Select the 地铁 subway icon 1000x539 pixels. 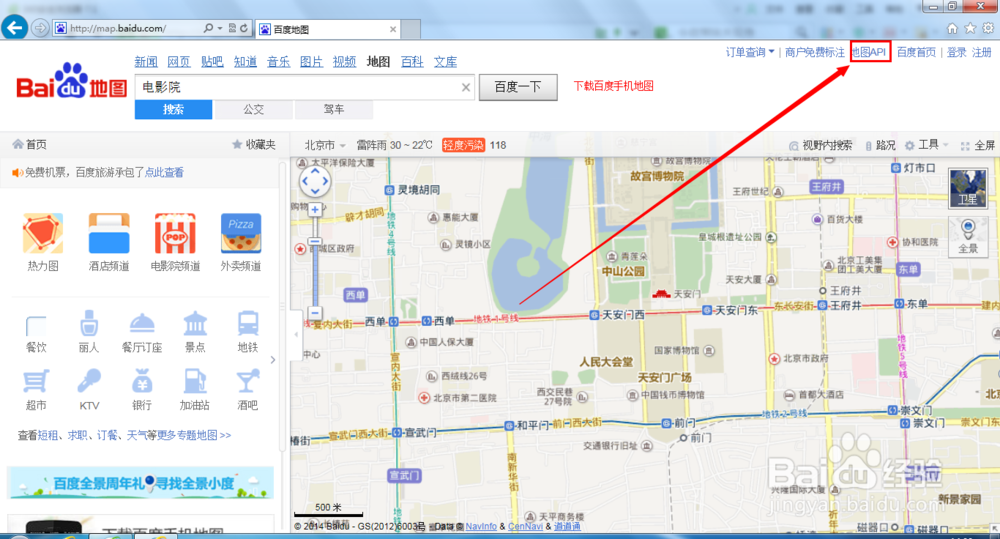[247, 323]
